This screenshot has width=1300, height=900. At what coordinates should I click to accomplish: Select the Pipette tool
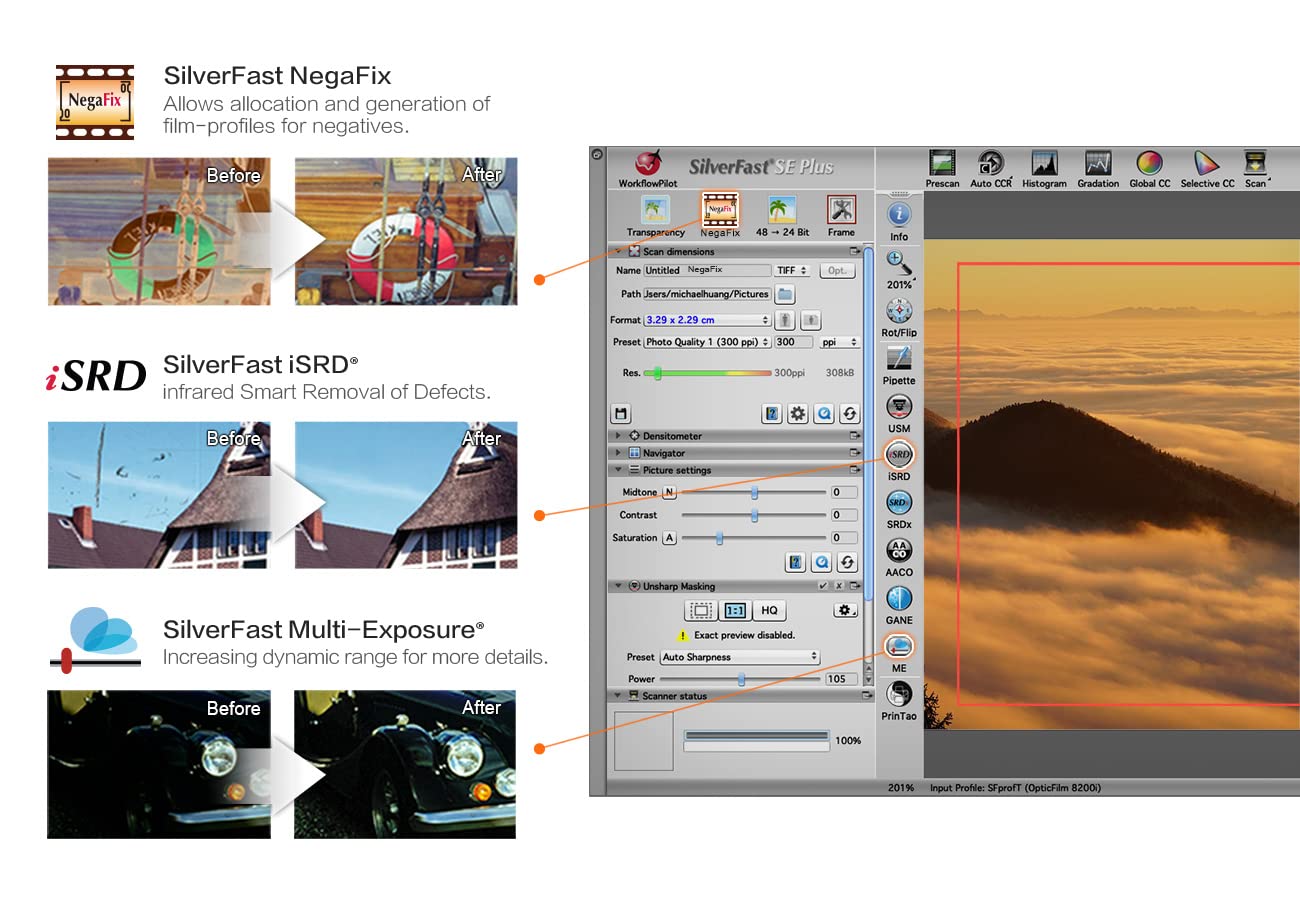[899, 359]
